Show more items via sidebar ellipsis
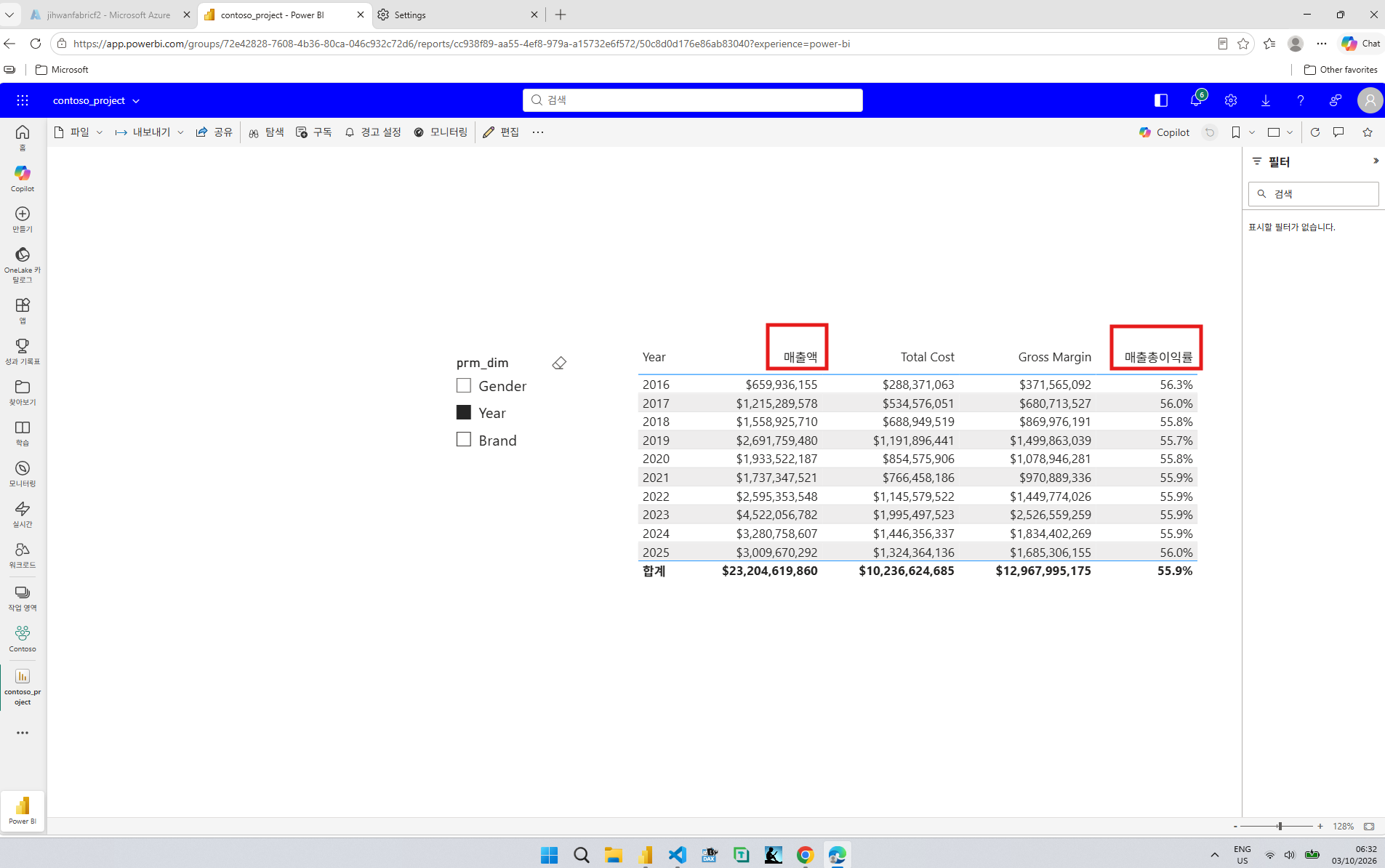Image resolution: width=1385 pixels, height=868 pixels. point(23,733)
